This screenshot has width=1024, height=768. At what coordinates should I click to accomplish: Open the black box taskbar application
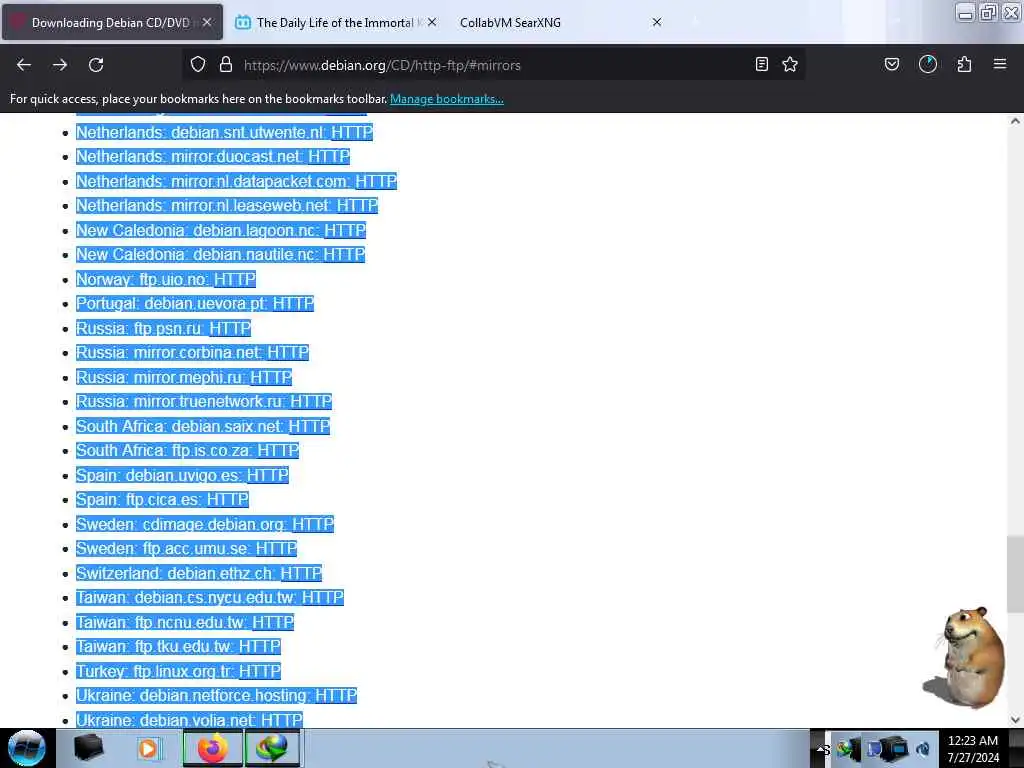point(88,748)
